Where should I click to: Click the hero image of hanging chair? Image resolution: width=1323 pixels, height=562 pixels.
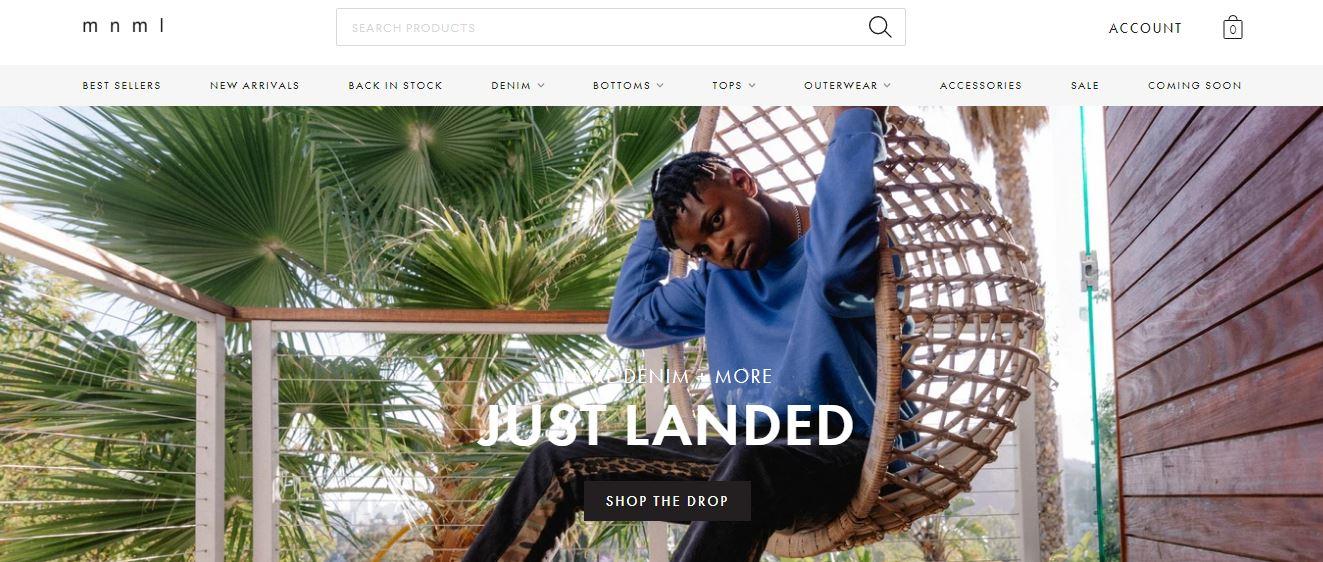pos(661,333)
